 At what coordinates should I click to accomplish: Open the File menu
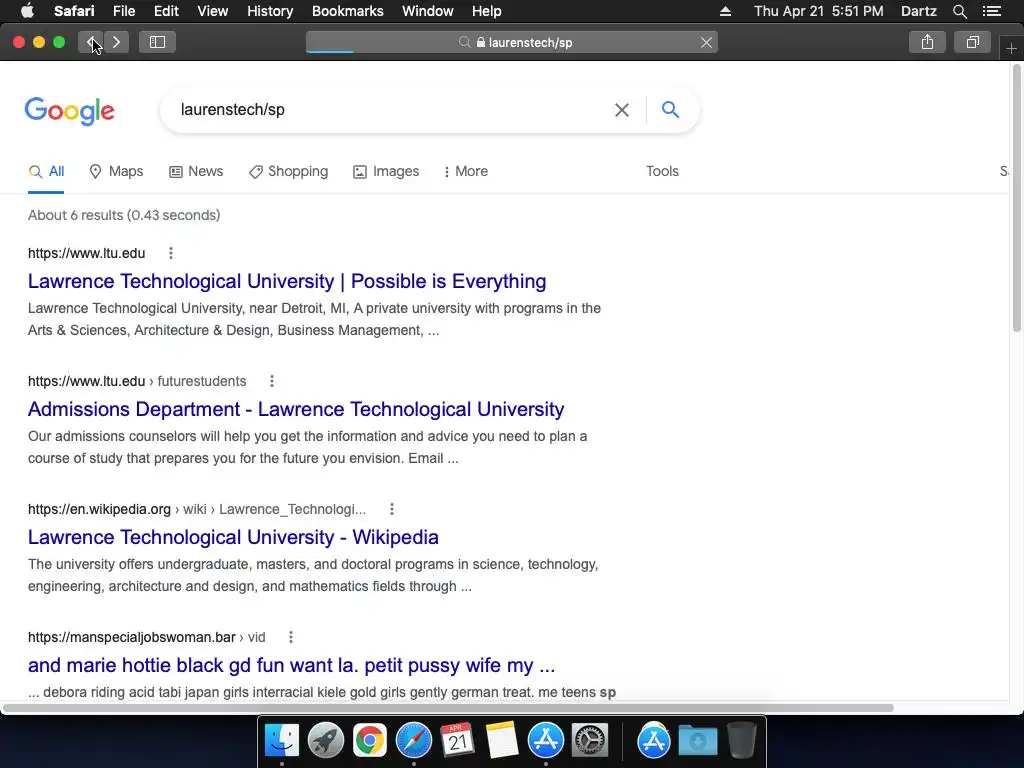tap(123, 11)
